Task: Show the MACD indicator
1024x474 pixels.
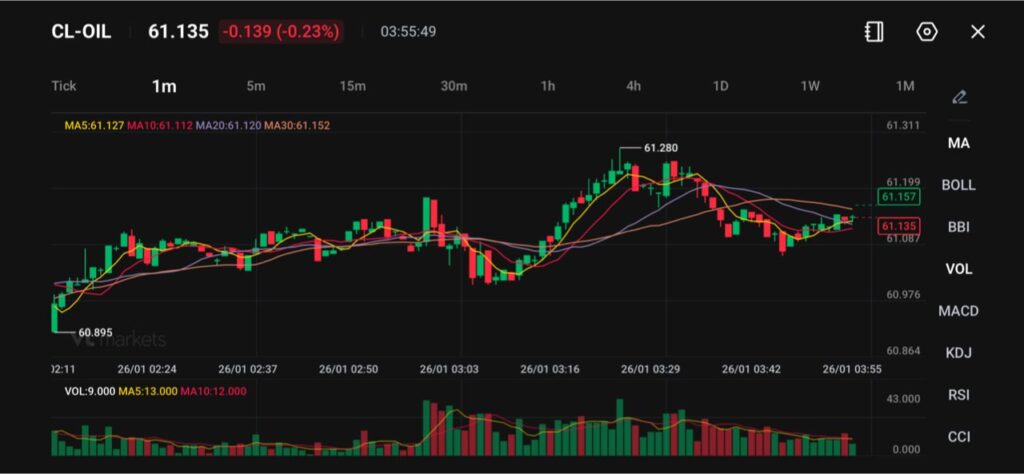Action: [958, 311]
